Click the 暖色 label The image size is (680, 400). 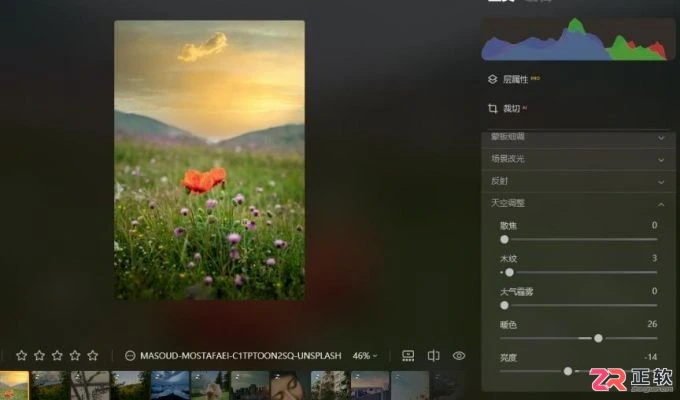coord(508,325)
